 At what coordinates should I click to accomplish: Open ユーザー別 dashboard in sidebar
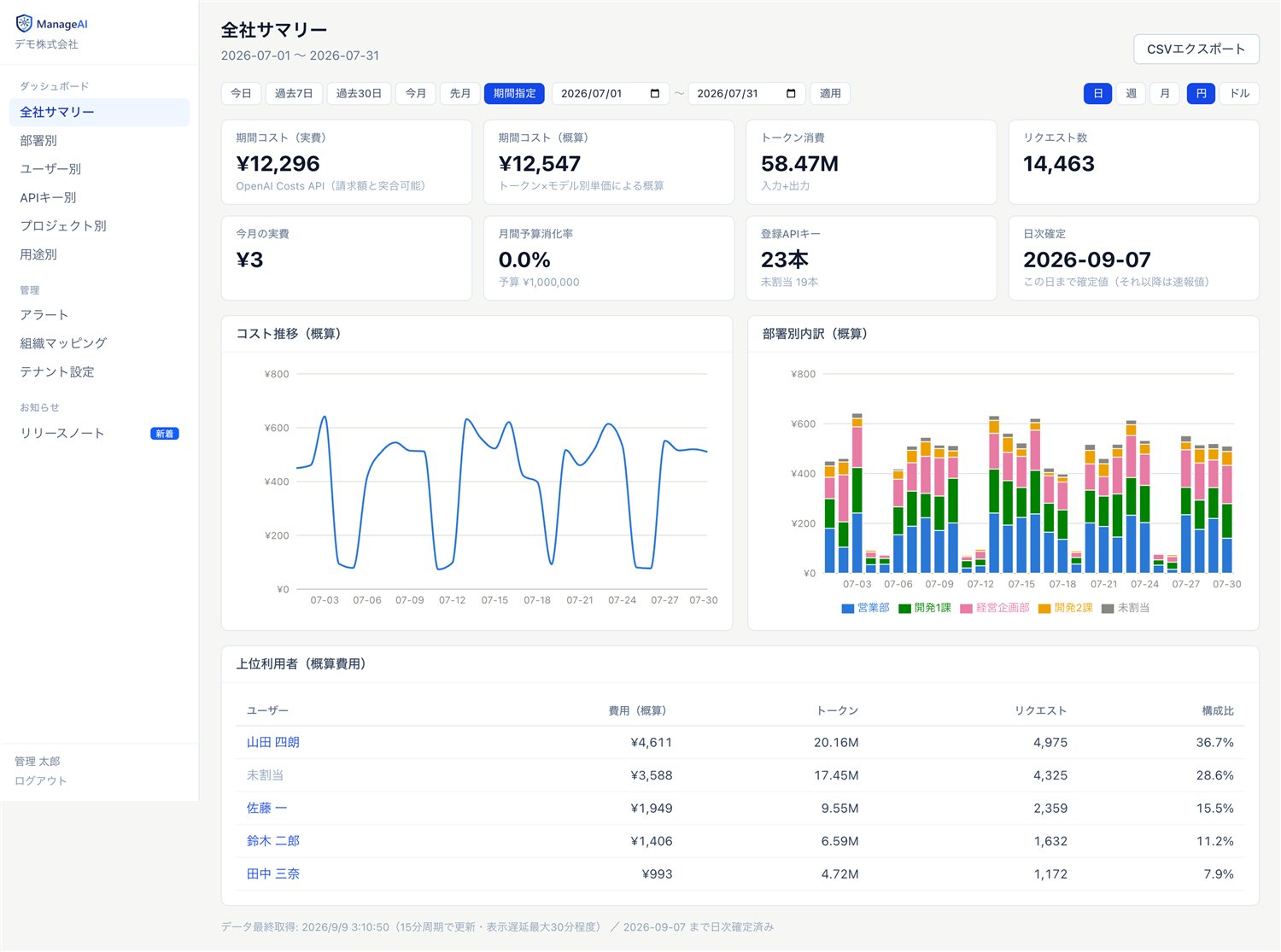[x=99, y=169]
